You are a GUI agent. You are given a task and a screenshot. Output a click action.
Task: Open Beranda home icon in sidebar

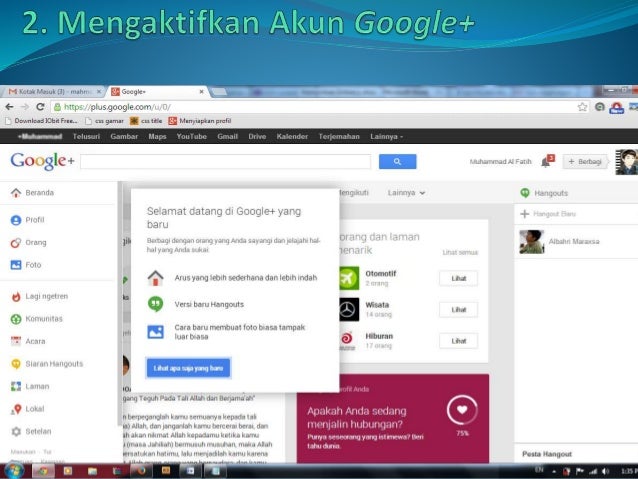click(x=16, y=192)
